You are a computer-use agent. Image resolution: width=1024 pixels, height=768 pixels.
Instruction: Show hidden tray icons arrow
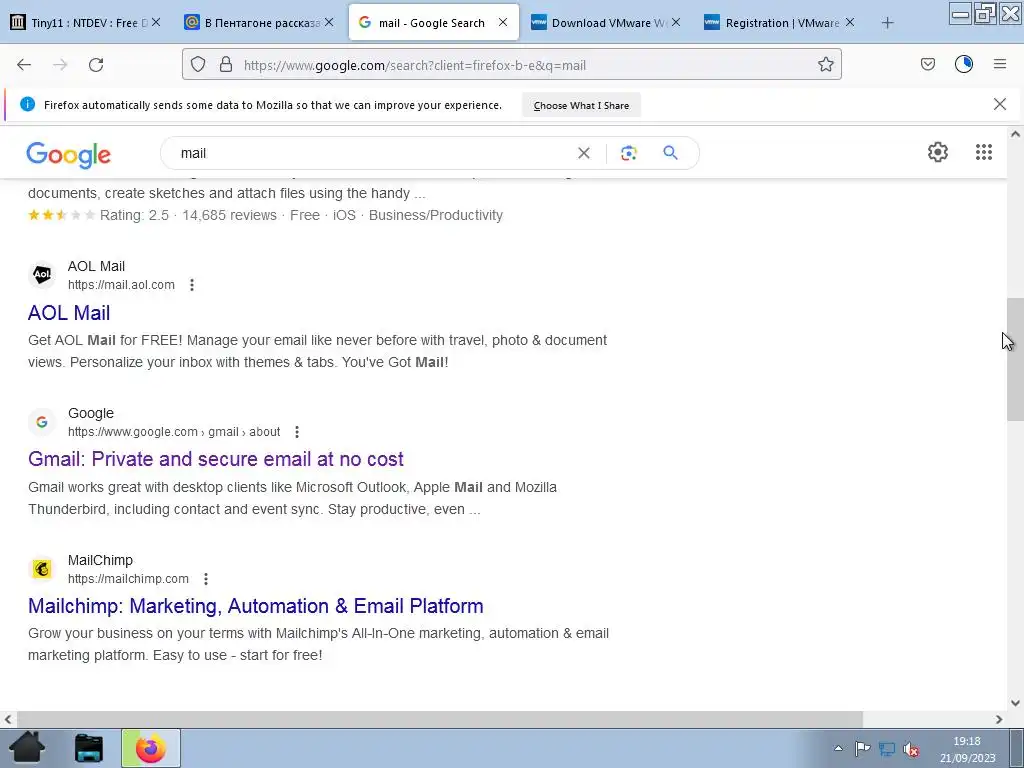839,748
